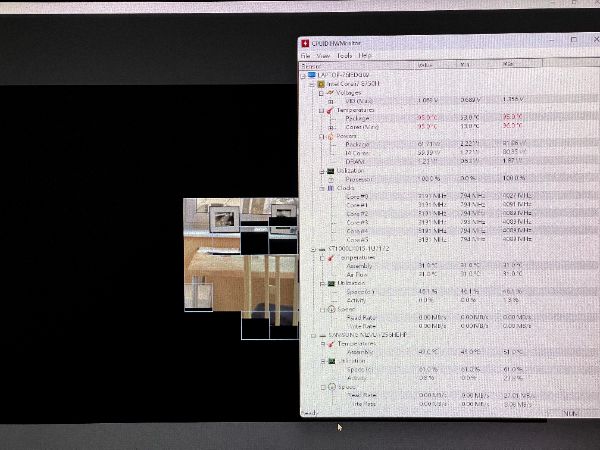Collapse the Intel Core Temperatures group
Viewport: 600px width, 450px height.
[x=321, y=111]
